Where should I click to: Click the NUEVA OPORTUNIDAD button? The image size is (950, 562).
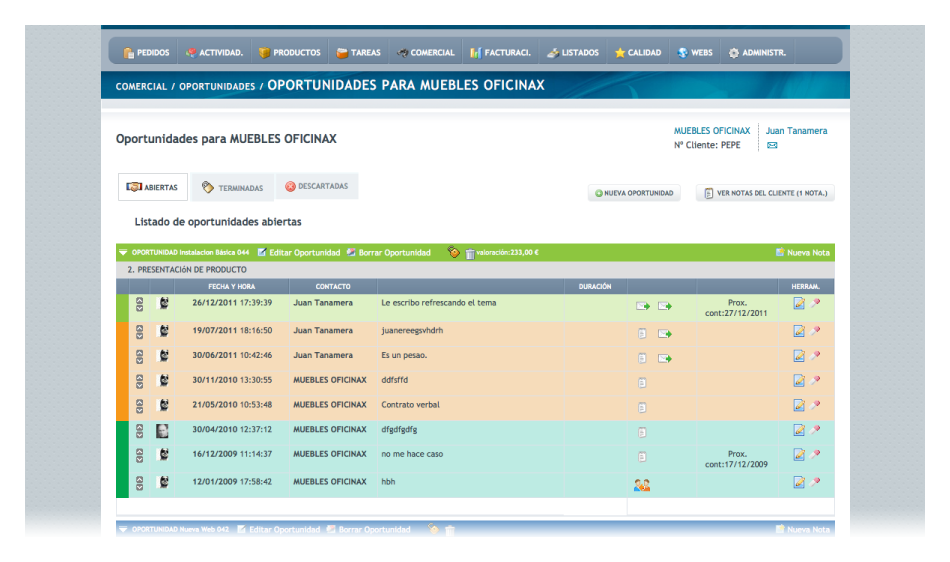point(634,193)
